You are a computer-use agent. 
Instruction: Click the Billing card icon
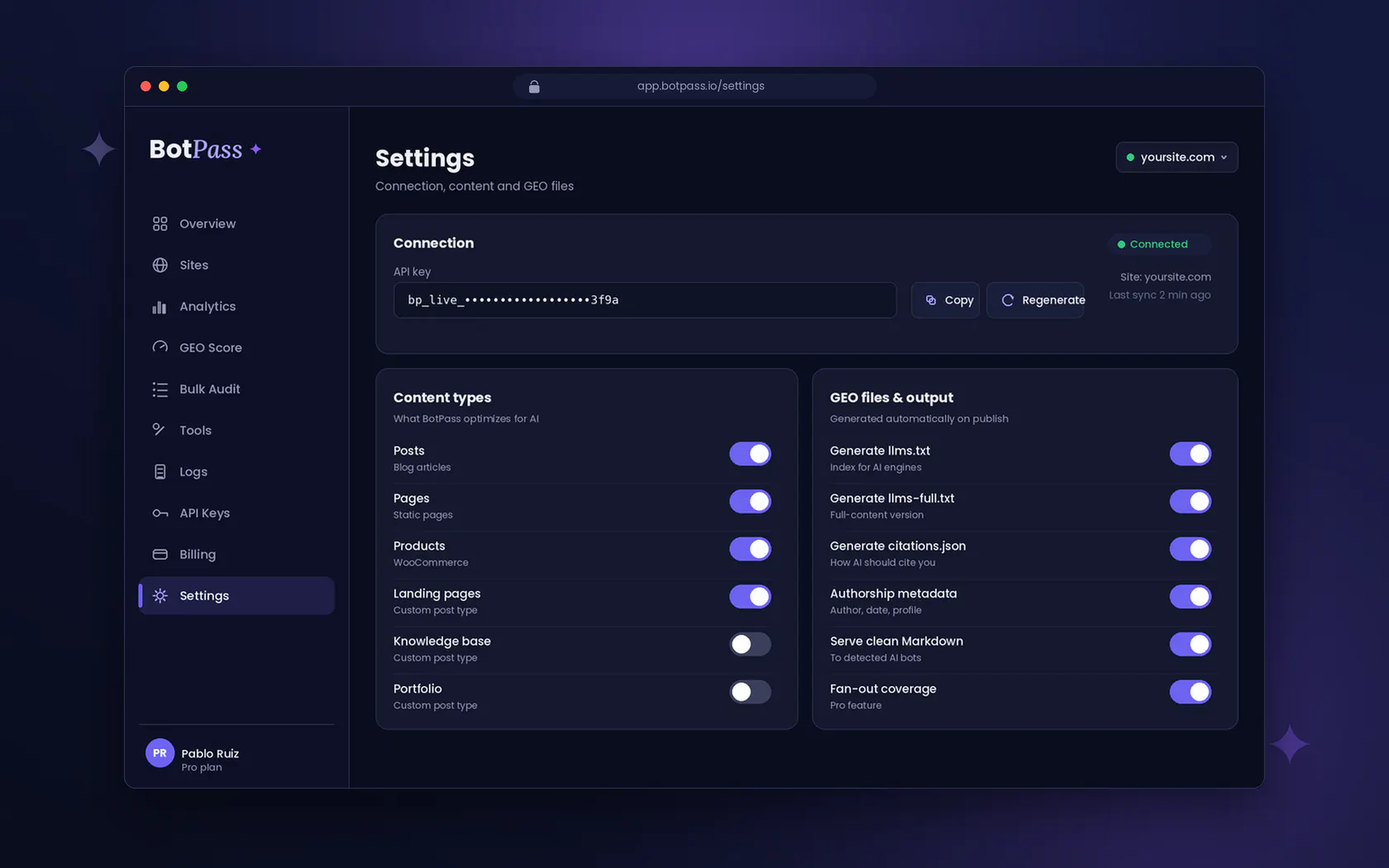pos(160,555)
